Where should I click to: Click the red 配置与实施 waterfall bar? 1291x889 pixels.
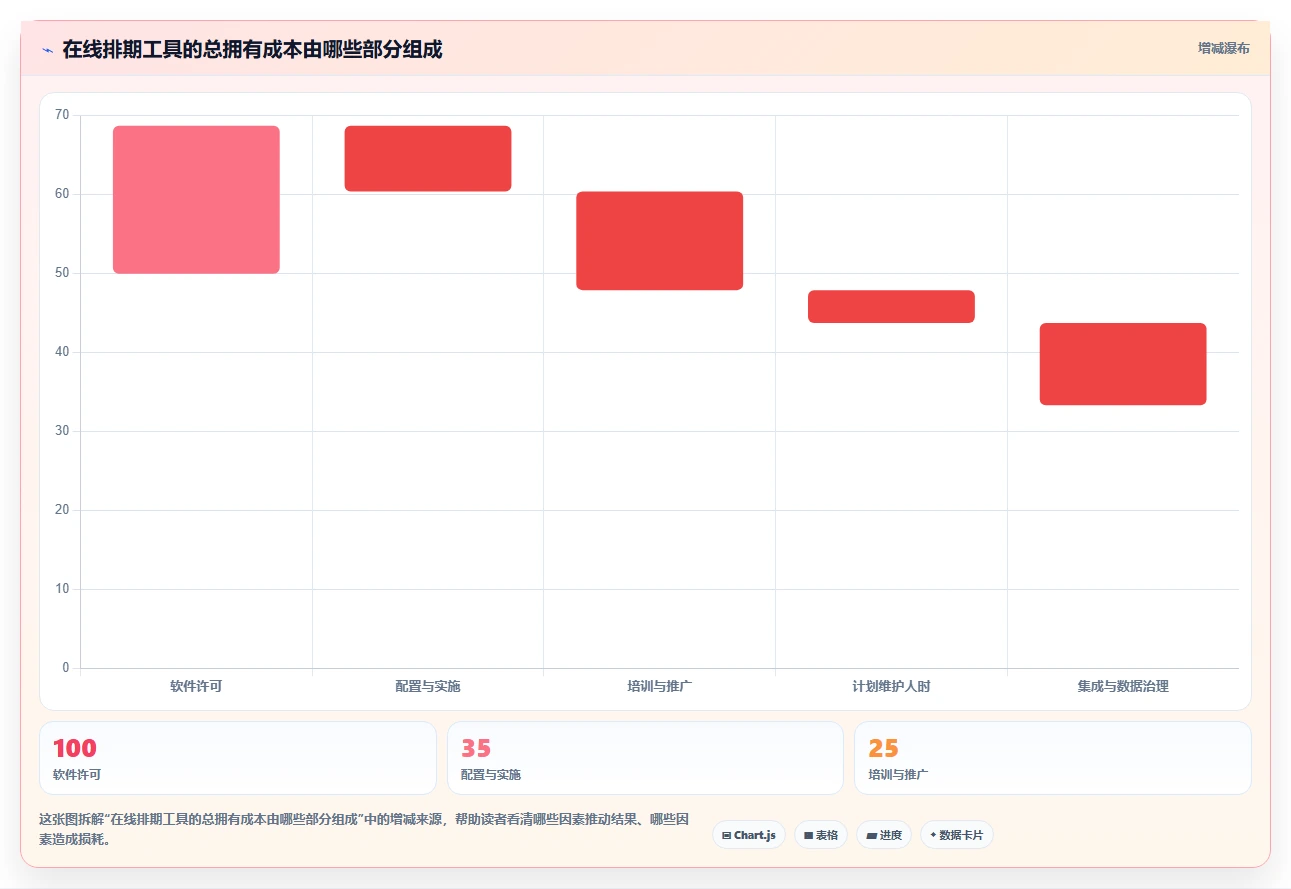tap(428, 159)
